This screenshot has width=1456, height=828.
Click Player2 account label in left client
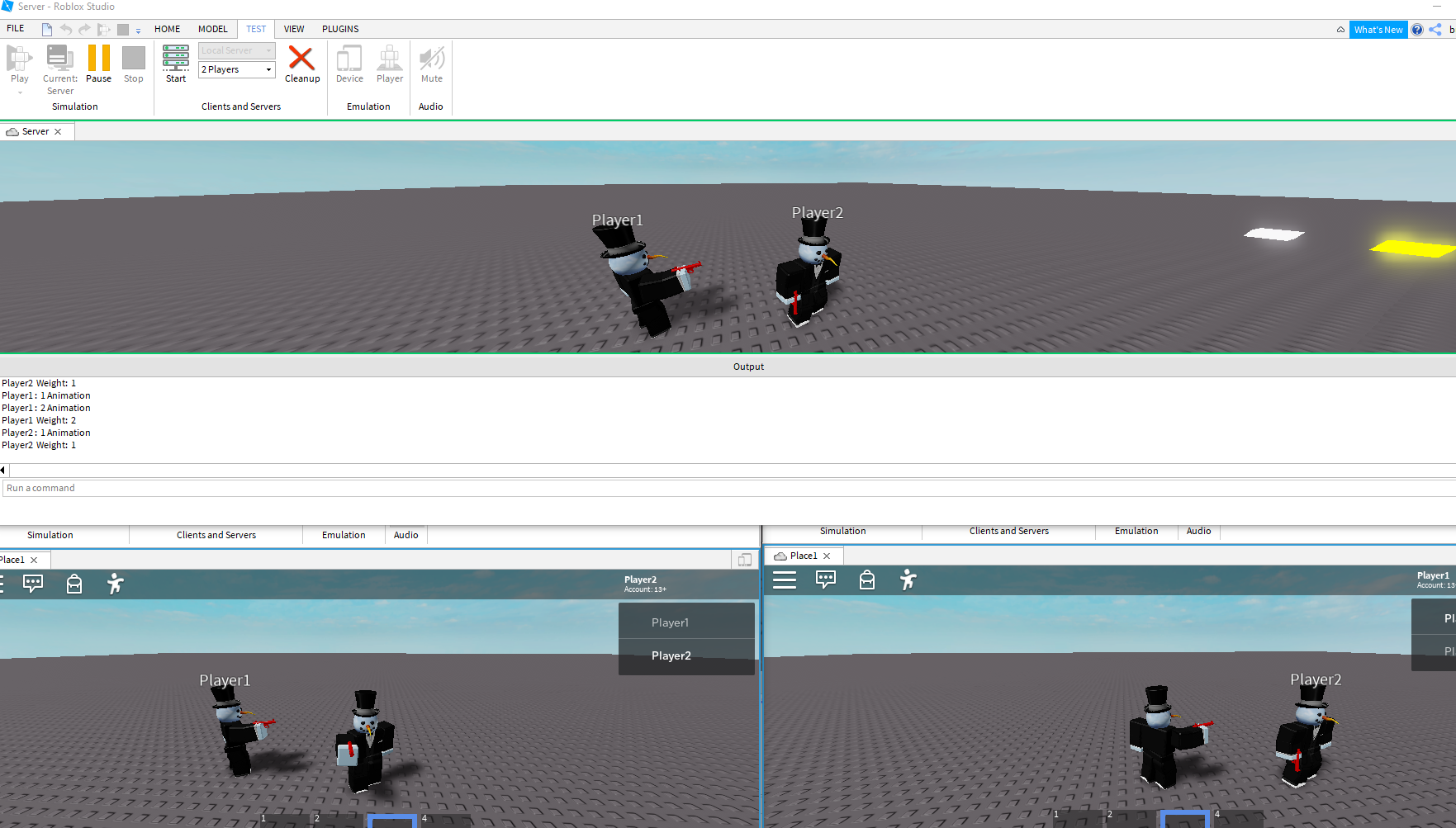coord(645,584)
